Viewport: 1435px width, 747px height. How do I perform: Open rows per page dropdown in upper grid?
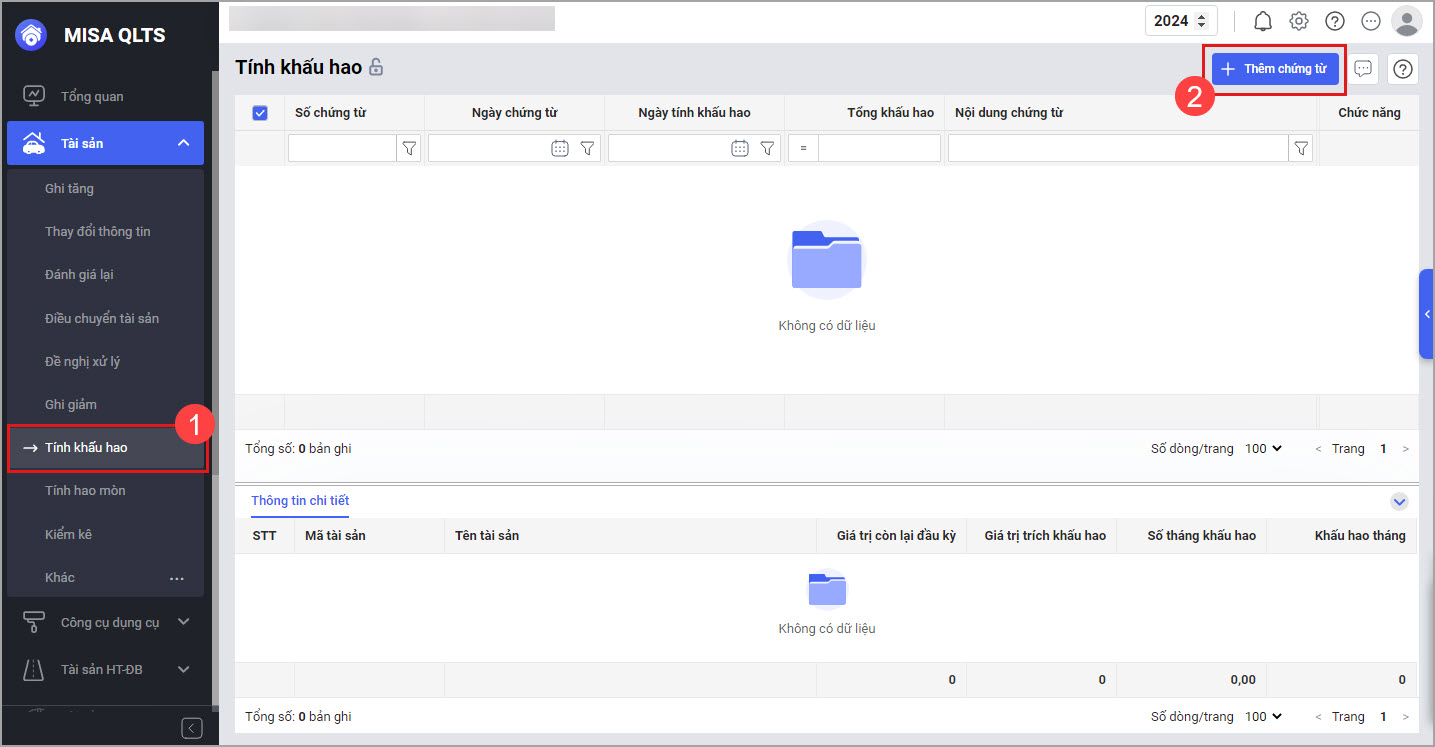tap(1264, 449)
